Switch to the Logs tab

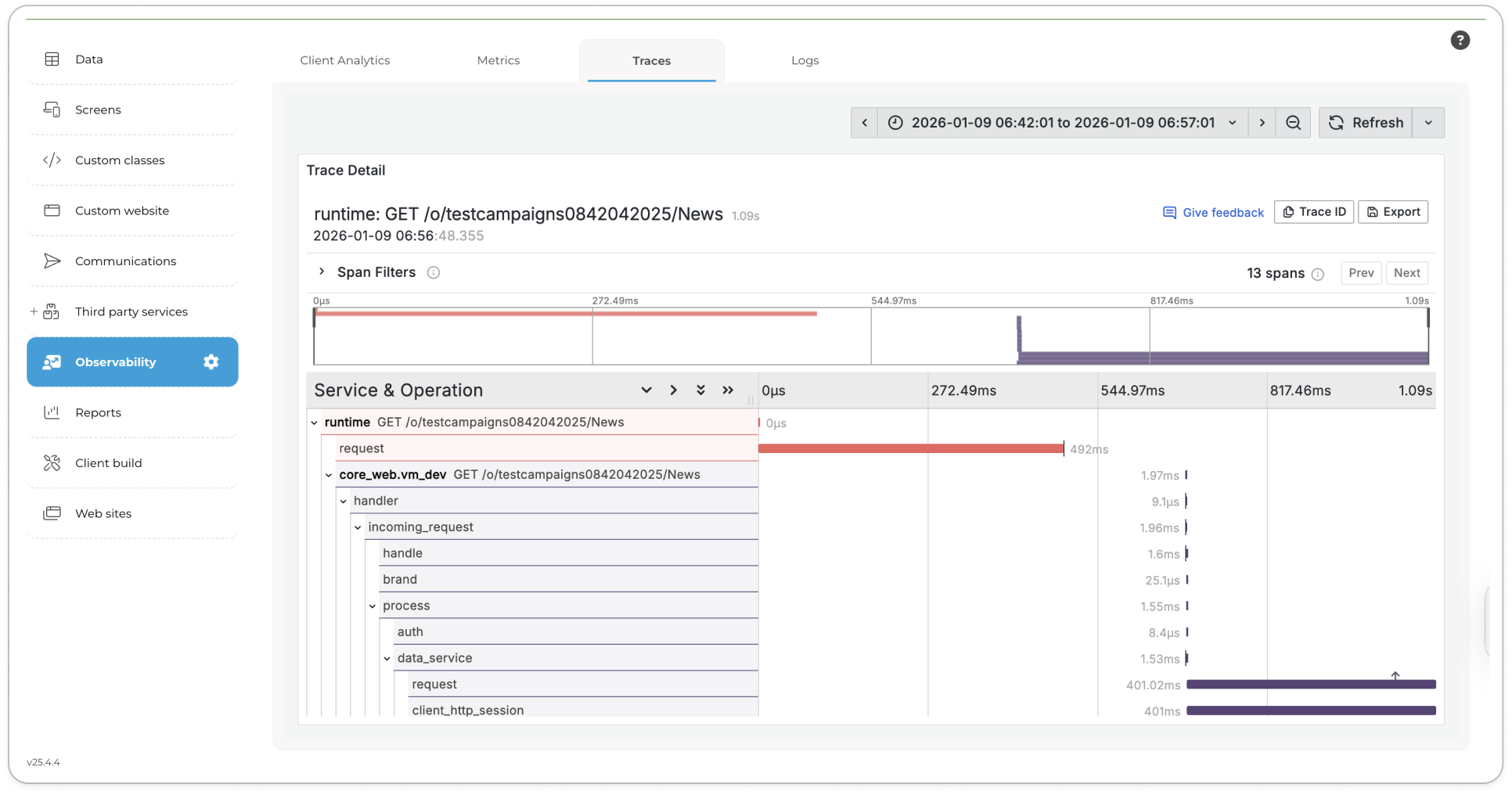pos(805,60)
